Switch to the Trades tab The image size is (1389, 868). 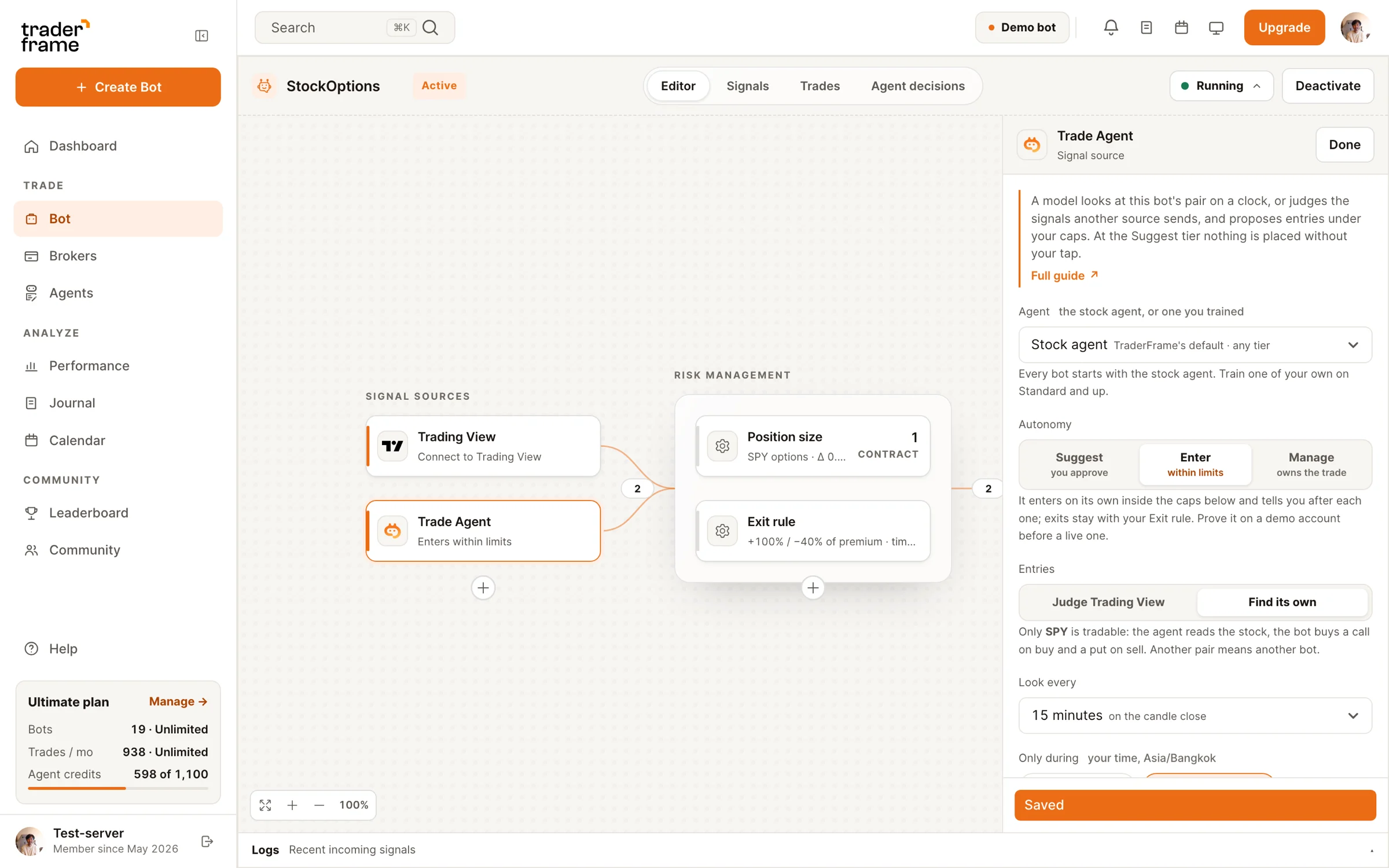820,86
